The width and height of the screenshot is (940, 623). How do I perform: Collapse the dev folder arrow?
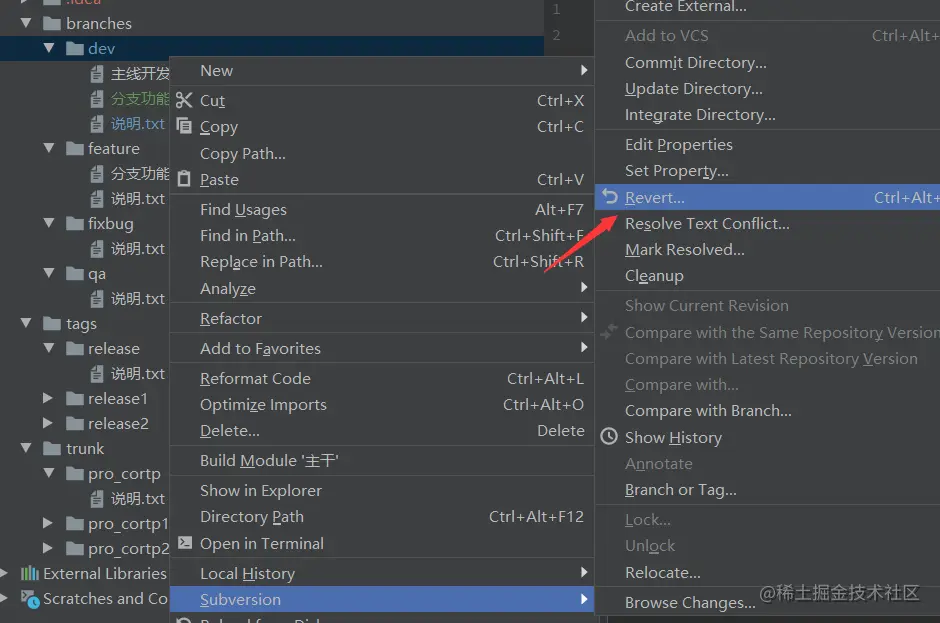(x=49, y=47)
